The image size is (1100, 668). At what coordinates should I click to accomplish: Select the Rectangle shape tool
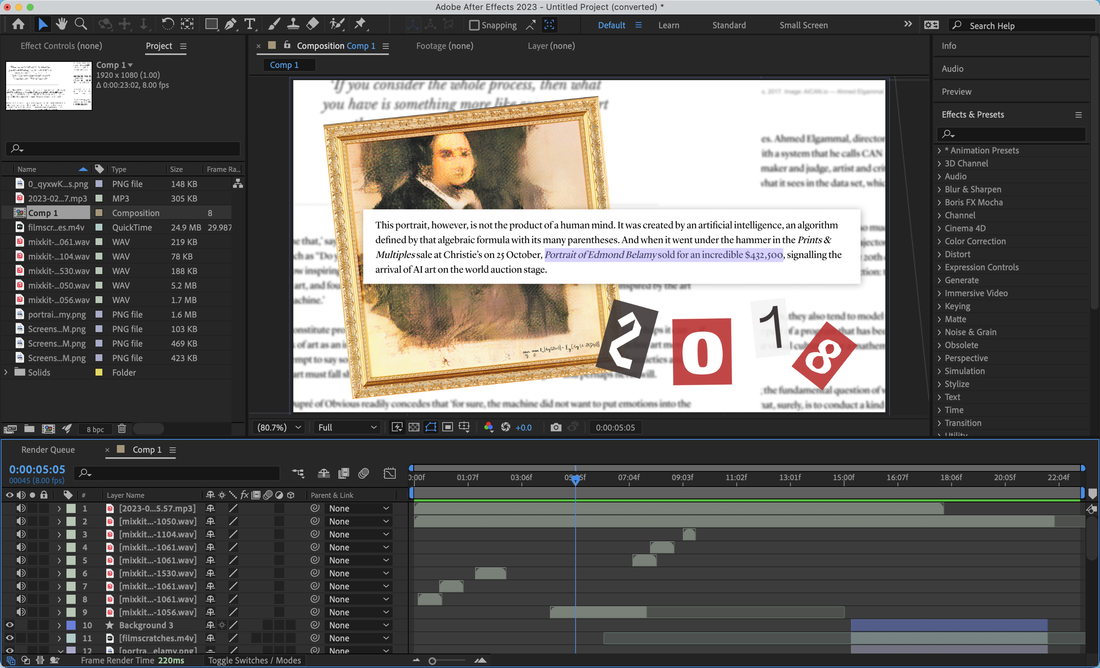[210, 24]
